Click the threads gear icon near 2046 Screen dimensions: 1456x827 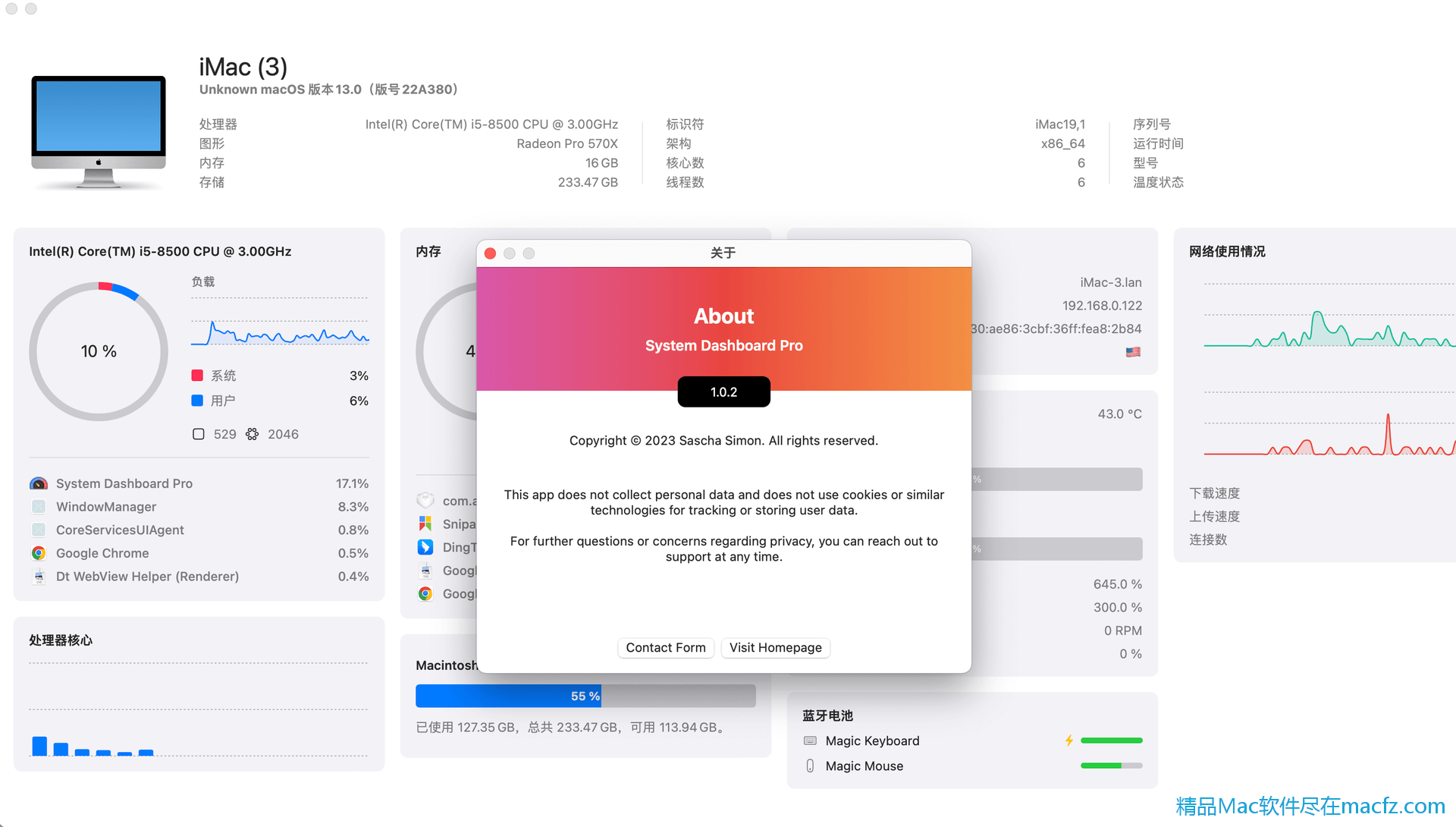252,434
